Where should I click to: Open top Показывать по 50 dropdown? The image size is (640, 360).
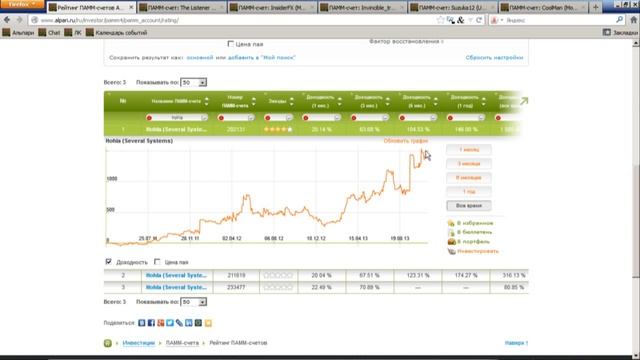click(193, 82)
